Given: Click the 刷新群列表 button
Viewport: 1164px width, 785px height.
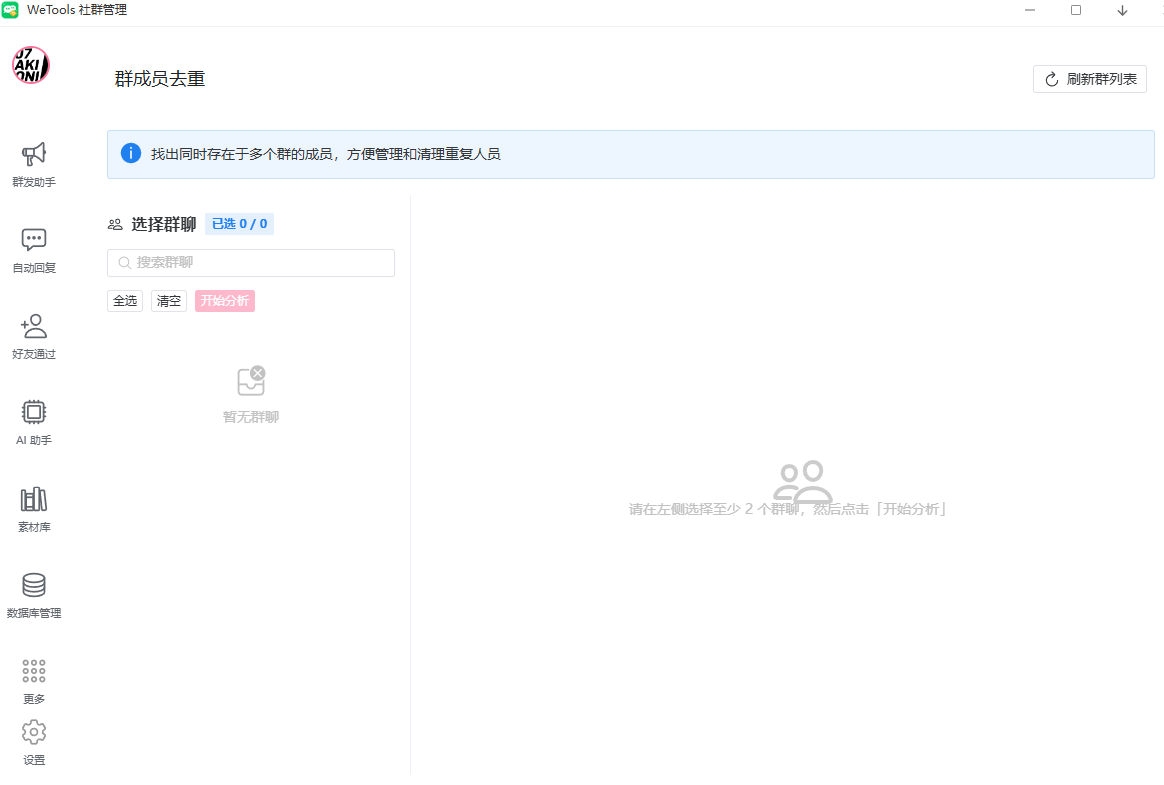Looking at the screenshot, I should coord(1089,79).
